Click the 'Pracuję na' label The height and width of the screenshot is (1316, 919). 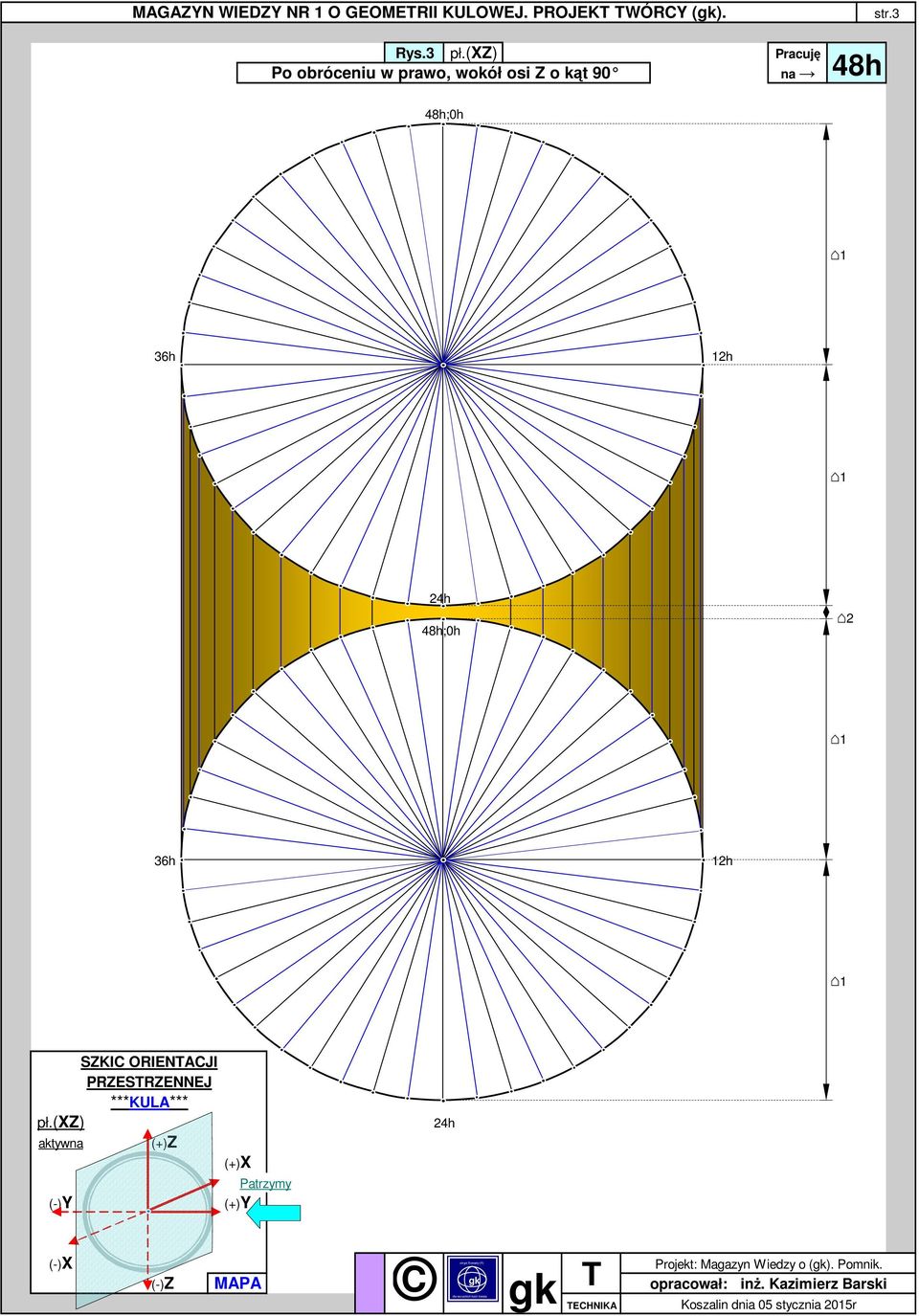click(x=797, y=64)
